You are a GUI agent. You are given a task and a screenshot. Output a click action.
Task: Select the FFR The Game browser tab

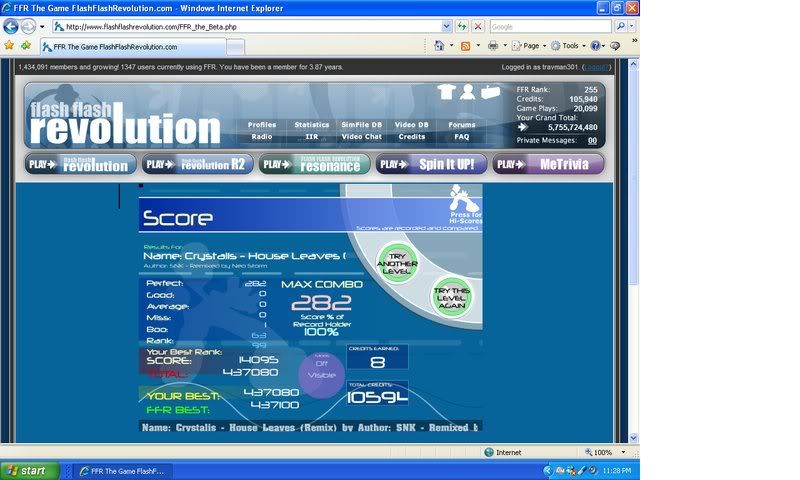[x=110, y=47]
